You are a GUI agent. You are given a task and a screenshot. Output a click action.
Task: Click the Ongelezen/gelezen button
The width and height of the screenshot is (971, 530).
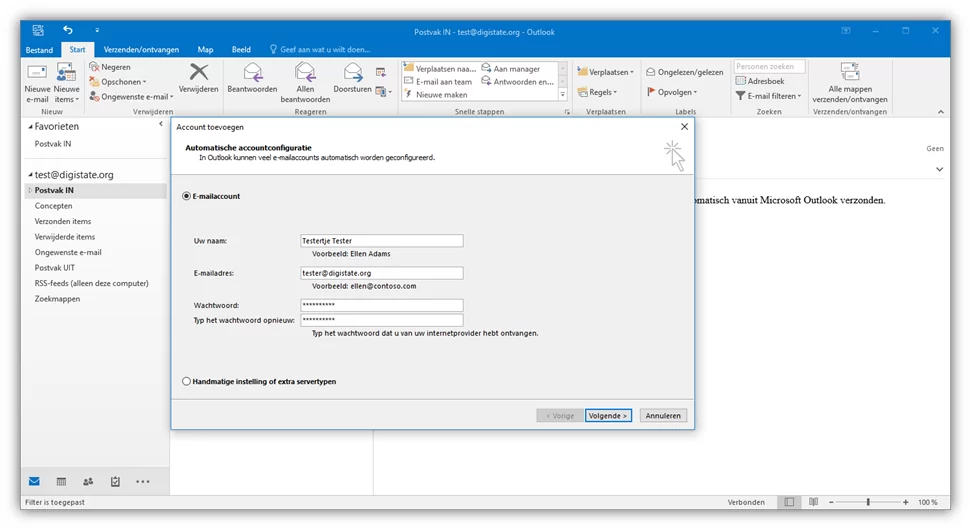[x=684, y=72]
